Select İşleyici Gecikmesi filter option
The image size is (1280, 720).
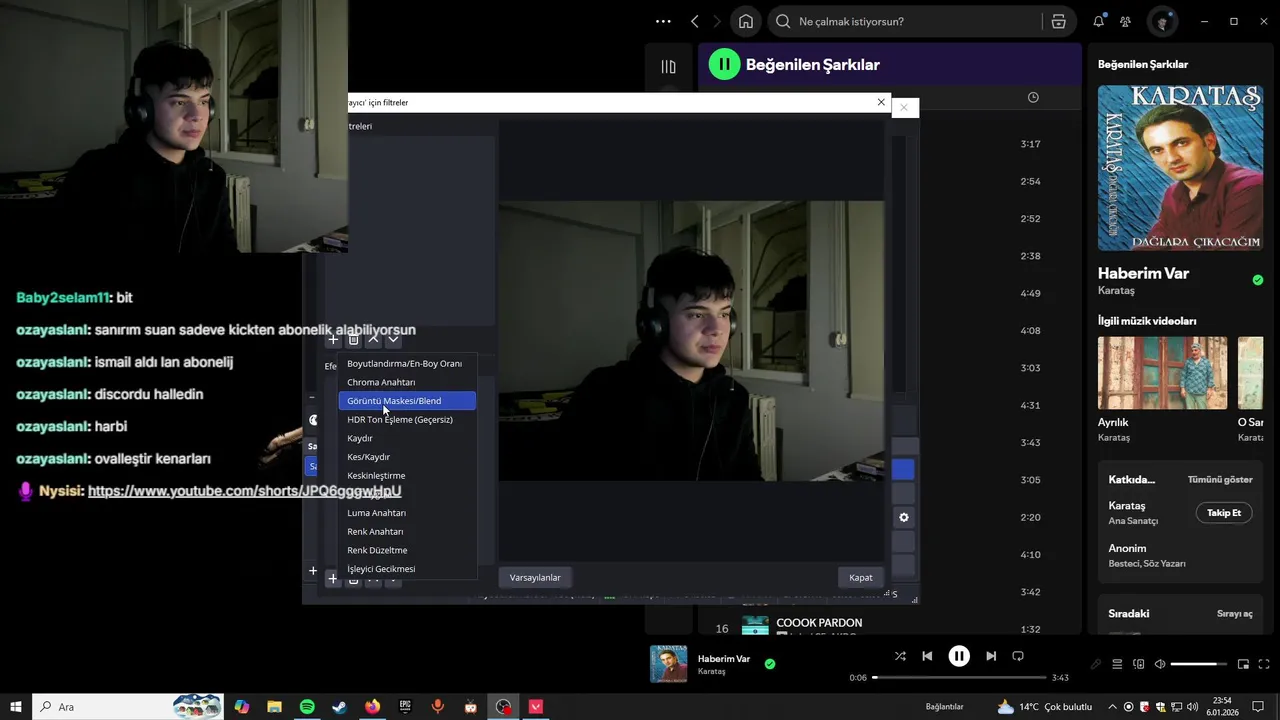click(407, 569)
